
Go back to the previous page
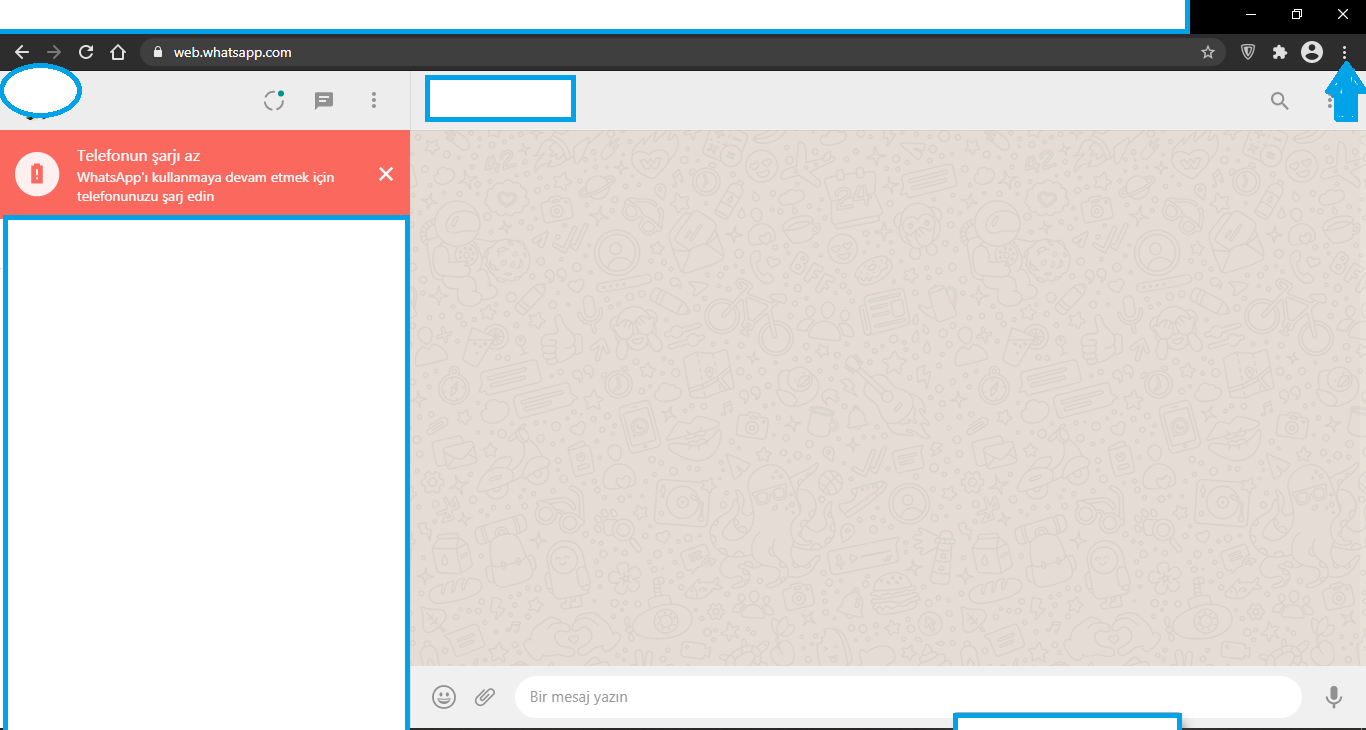point(22,52)
